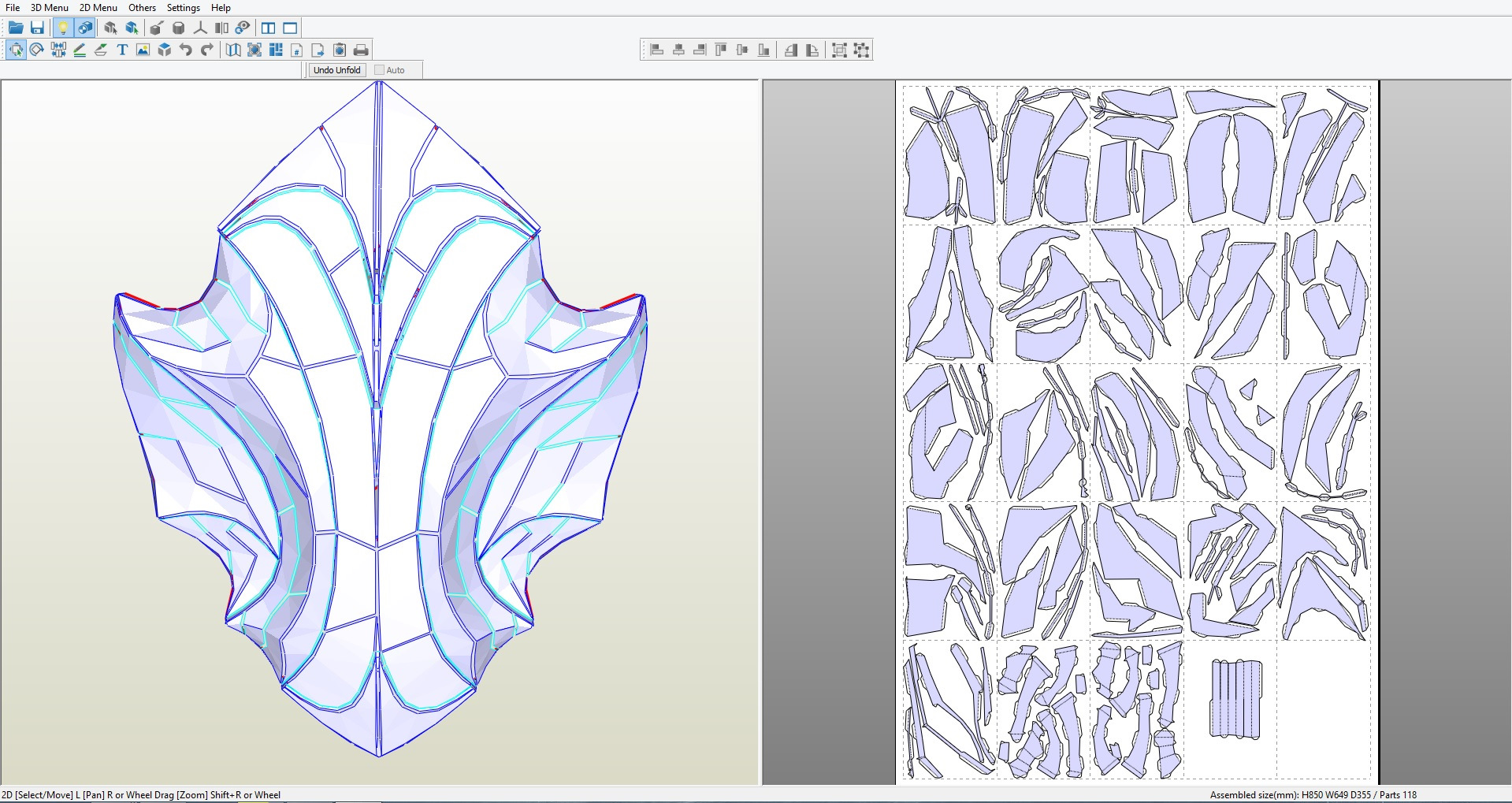
Task: Select the Text tool marked T
Action: (122, 50)
